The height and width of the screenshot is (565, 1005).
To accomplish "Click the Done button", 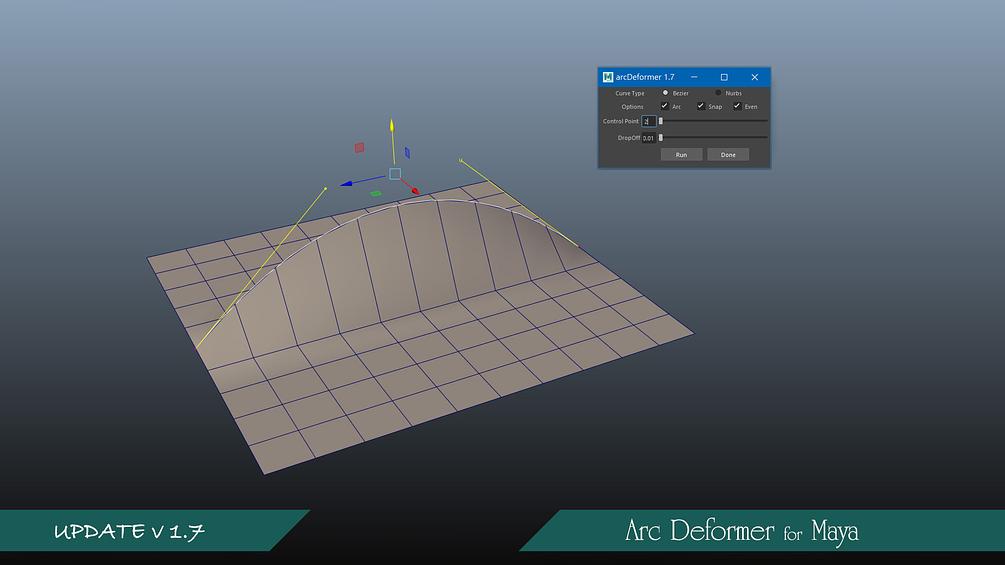I will (x=728, y=154).
